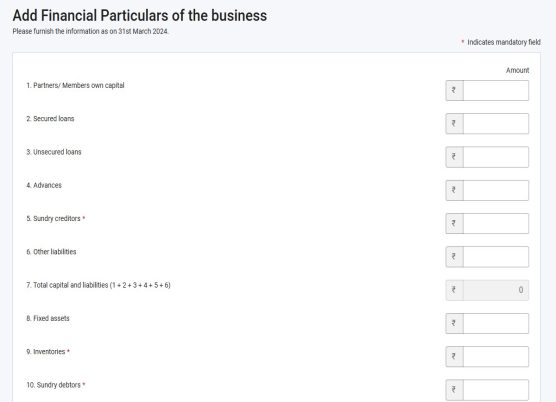
Task: Activate the Advances amount input box
Action: [496, 190]
